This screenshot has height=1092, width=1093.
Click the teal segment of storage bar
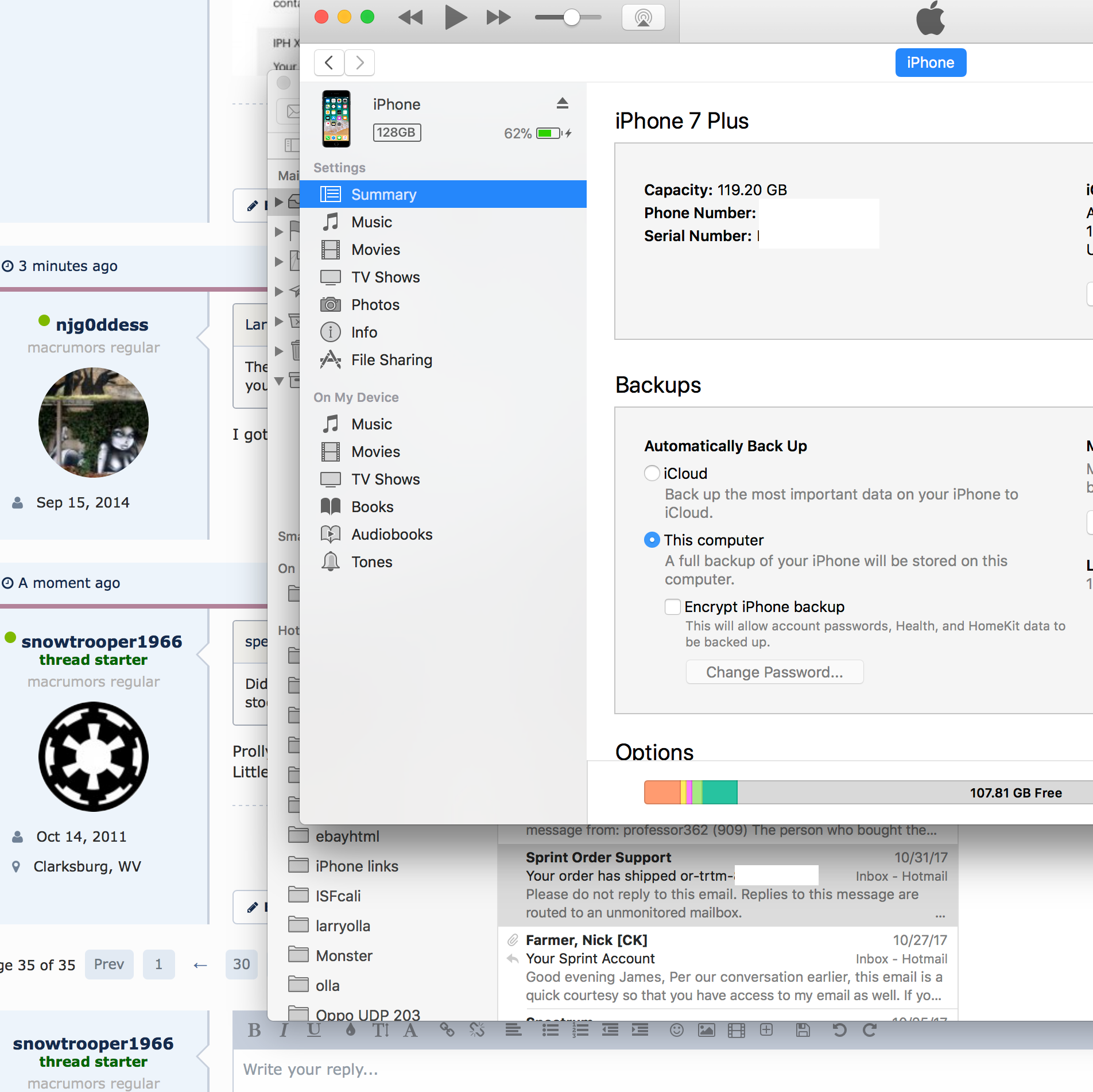(x=720, y=792)
